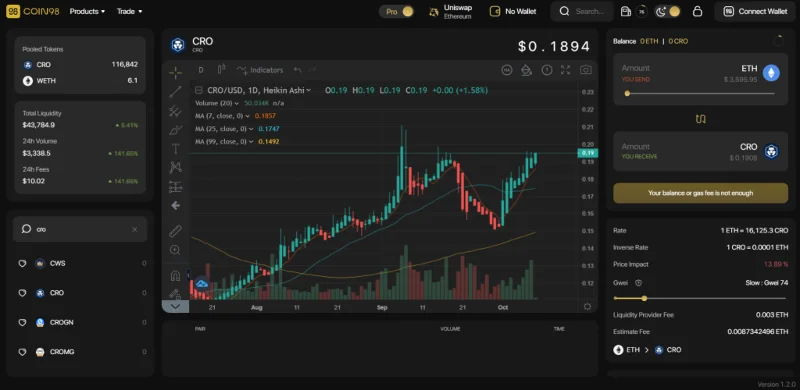Image resolution: width=800 pixels, height=390 pixels.
Task: Collapse the chart legend box toggle
Action: click(199, 90)
